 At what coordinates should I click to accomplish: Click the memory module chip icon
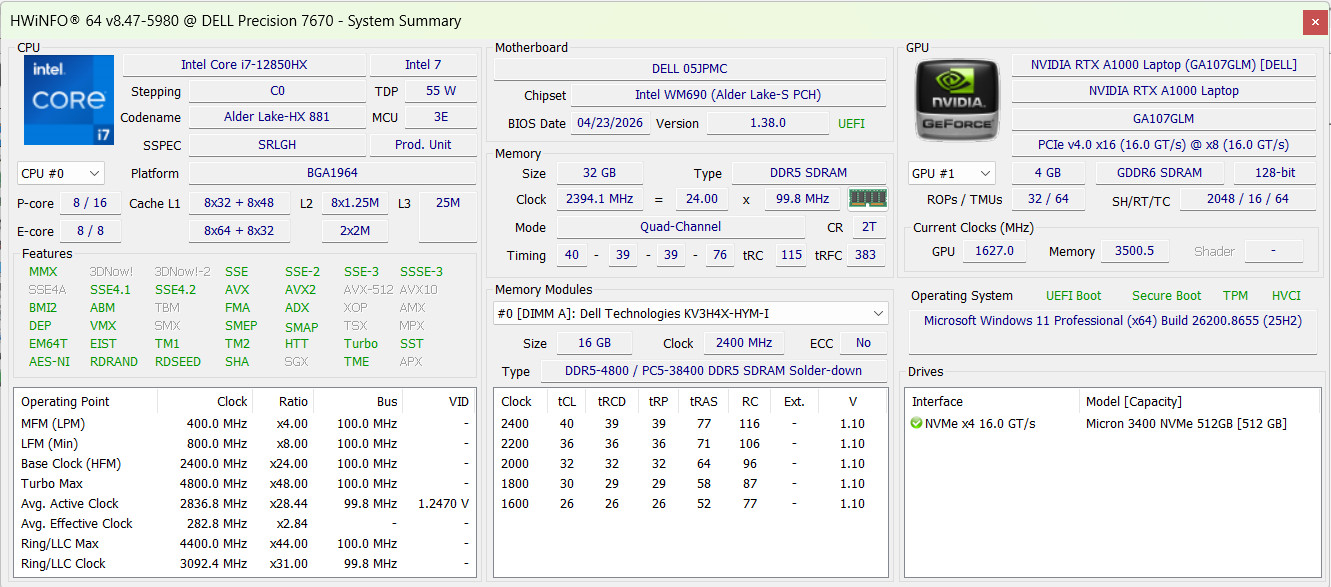(868, 198)
